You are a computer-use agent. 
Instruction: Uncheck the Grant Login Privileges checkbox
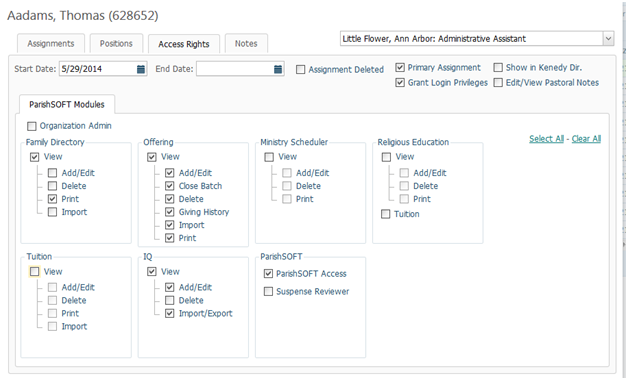pyautogui.click(x=400, y=82)
